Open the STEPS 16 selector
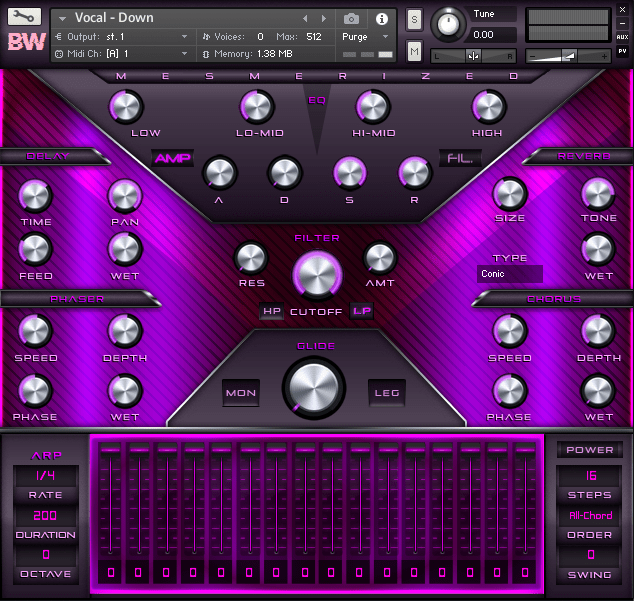This screenshot has width=634, height=601. click(590, 476)
